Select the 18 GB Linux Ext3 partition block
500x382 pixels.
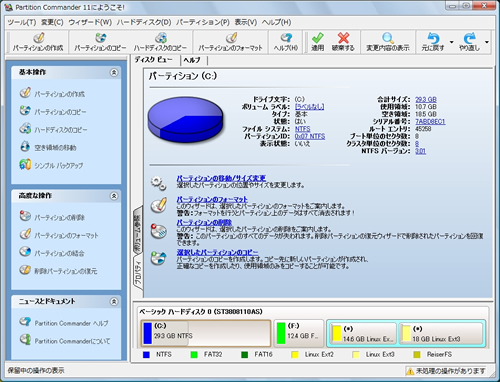point(441,333)
